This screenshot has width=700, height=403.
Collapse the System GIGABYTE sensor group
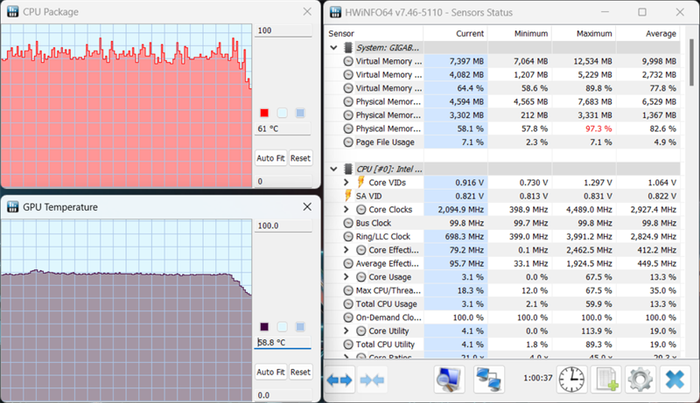pyautogui.click(x=335, y=47)
